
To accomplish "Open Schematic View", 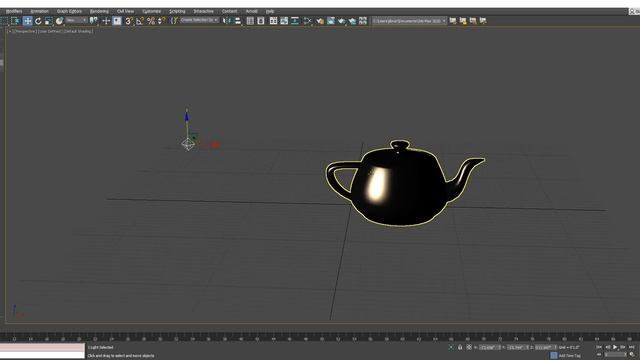I will (295, 21).
